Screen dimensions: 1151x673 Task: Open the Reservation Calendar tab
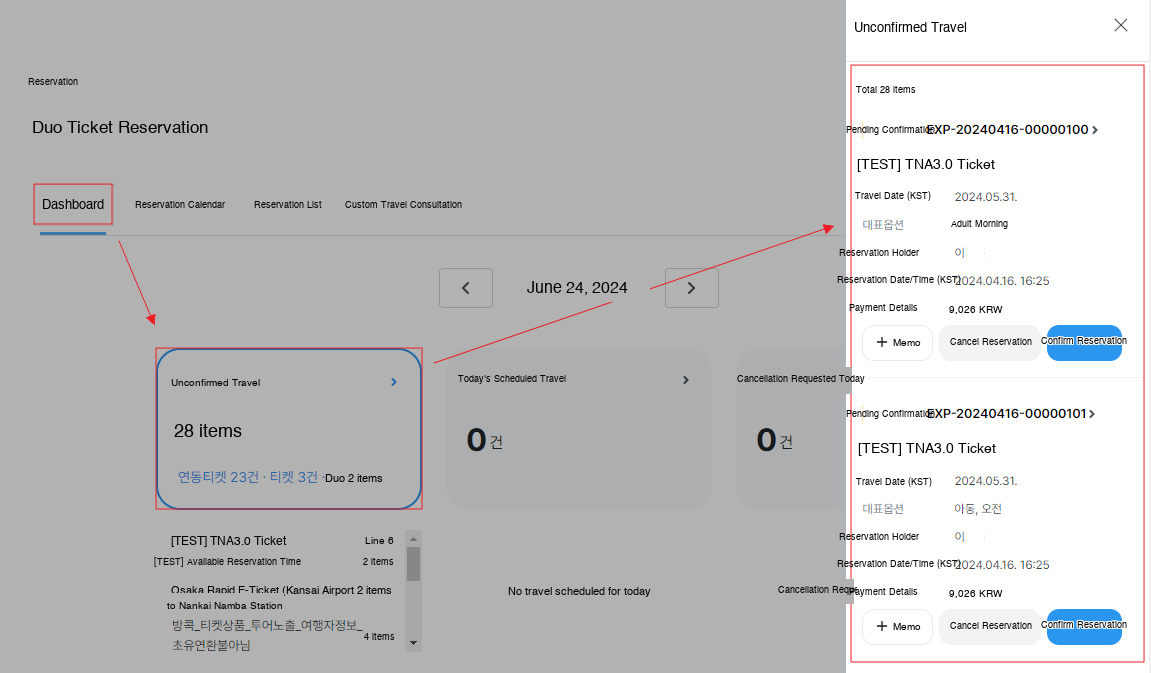coord(180,205)
